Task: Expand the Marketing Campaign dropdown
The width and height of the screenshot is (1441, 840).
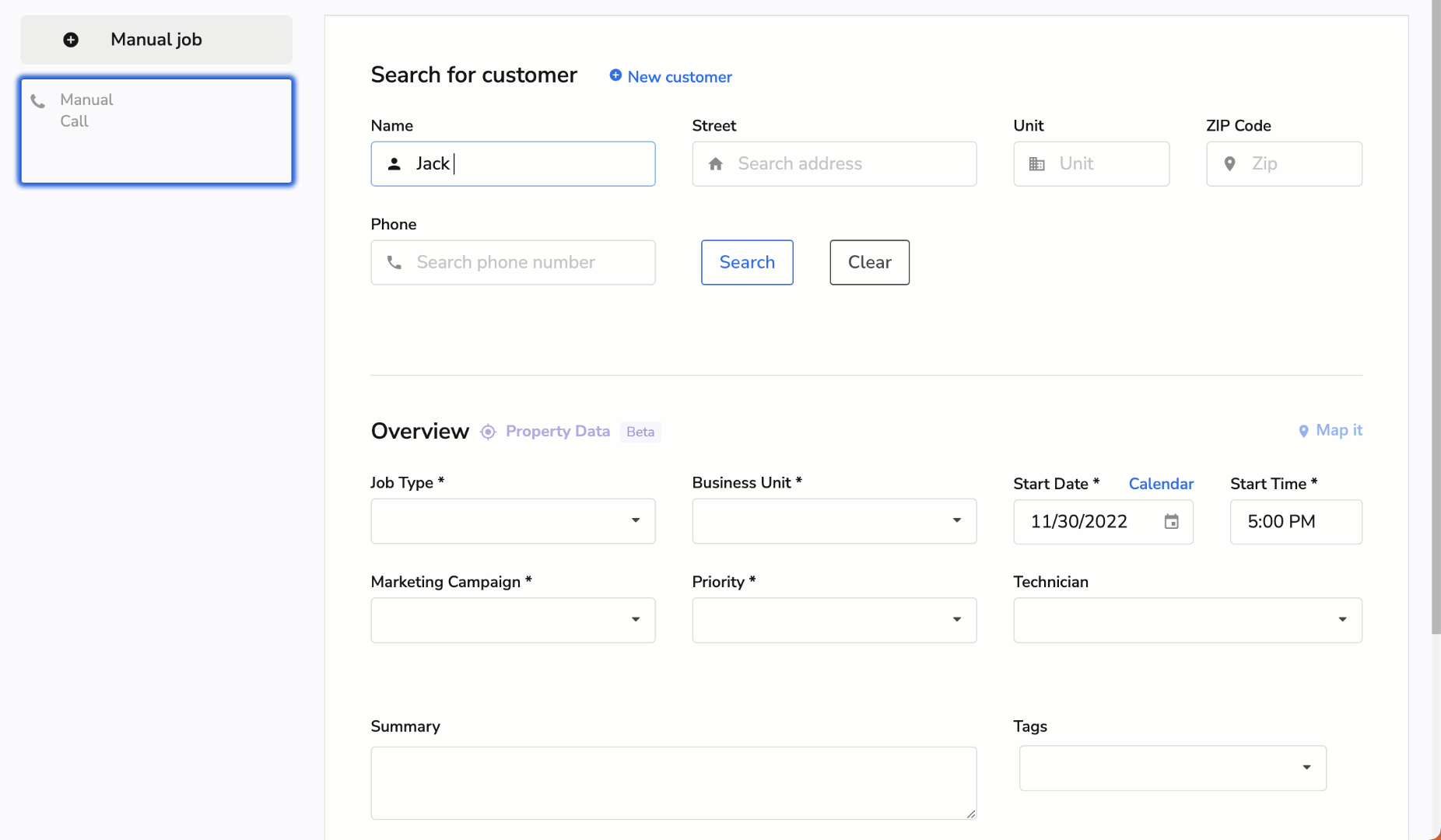Action: click(513, 620)
